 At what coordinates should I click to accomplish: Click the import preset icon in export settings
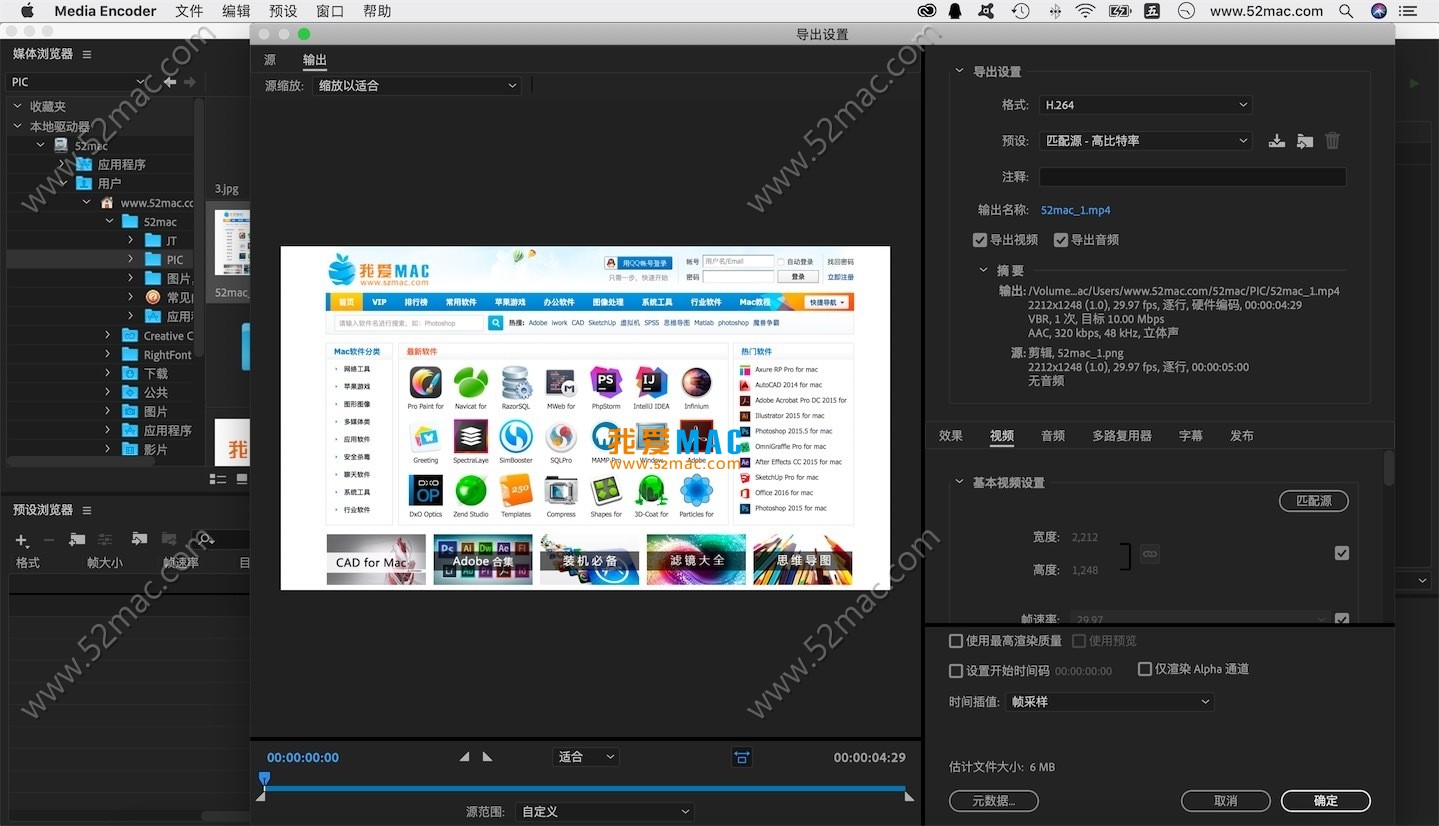coord(1304,141)
